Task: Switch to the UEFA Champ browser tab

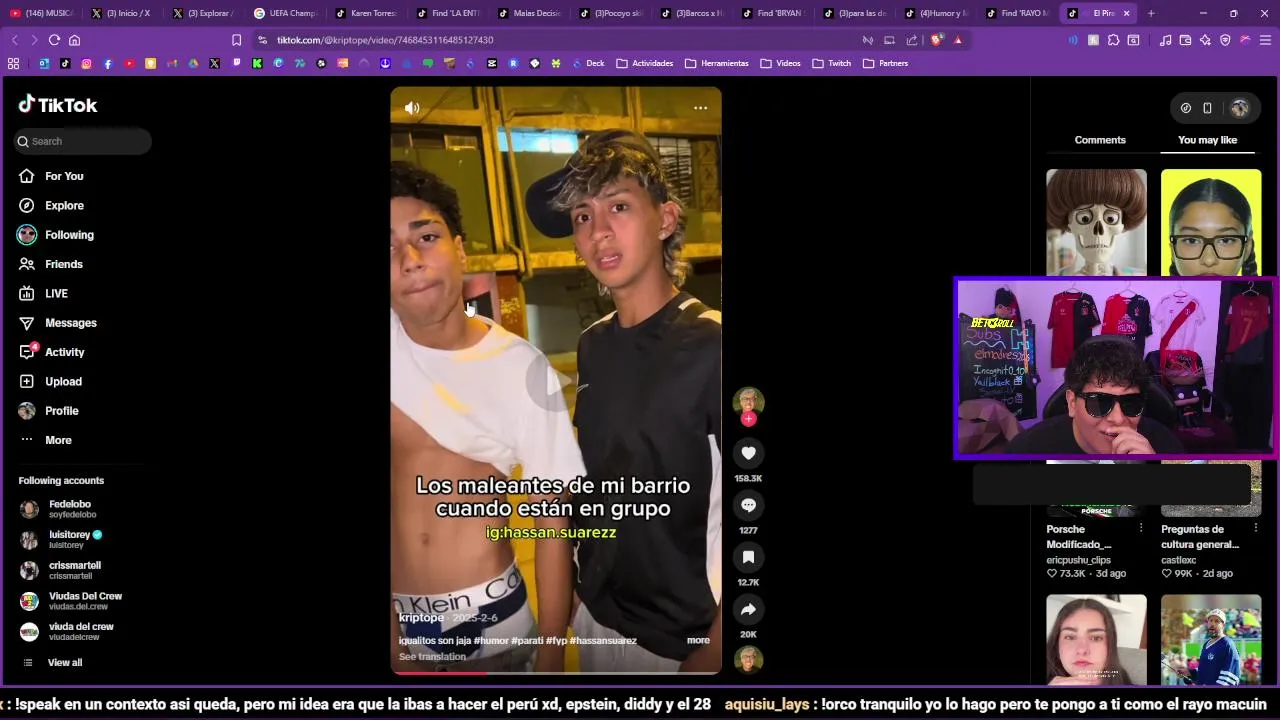Action: click(286, 13)
